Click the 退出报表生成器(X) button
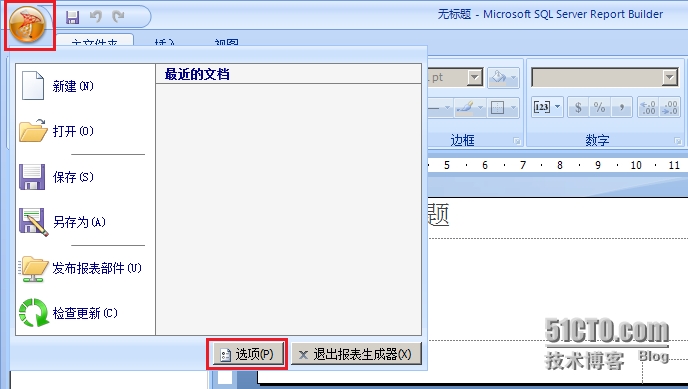Image resolution: width=688 pixels, height=389 pixels. [356, 354]
